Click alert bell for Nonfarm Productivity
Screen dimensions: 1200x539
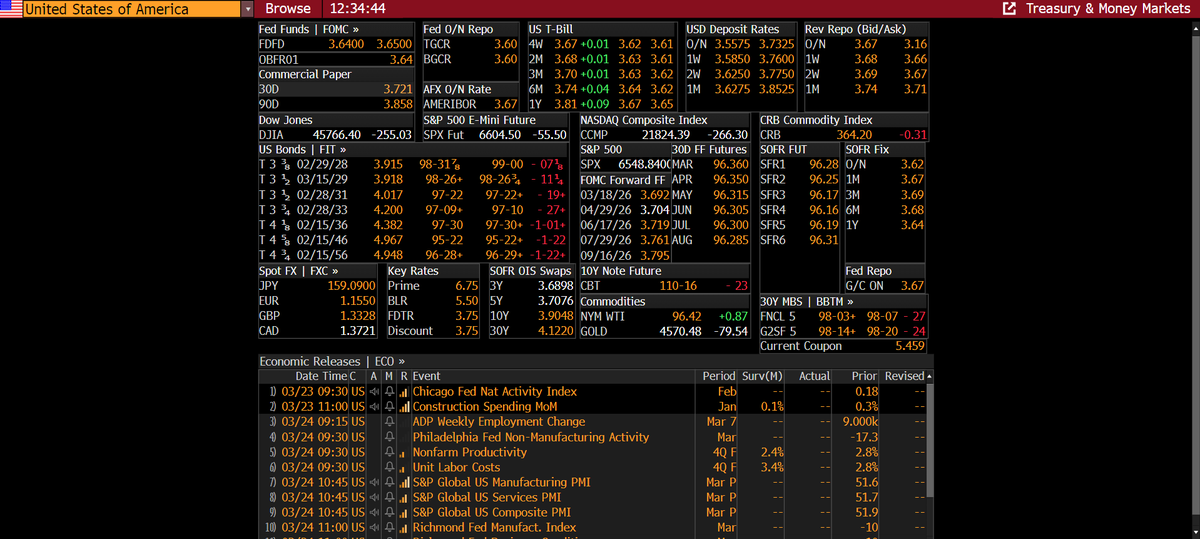pyautogui.click(x=390, y=452)
